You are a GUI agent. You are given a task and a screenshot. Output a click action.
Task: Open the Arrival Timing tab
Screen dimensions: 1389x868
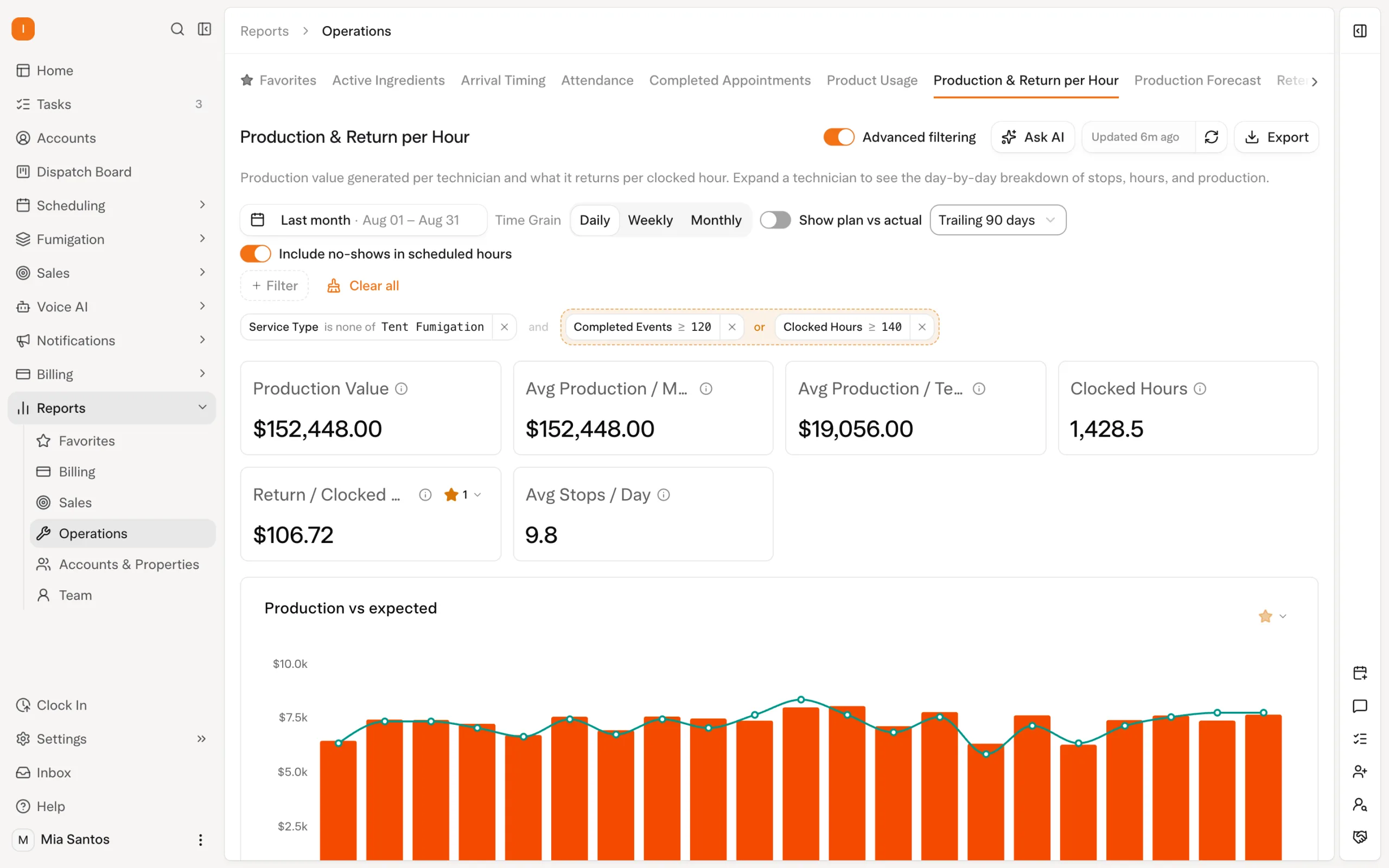pyautogui.click(x=503, y=80)
